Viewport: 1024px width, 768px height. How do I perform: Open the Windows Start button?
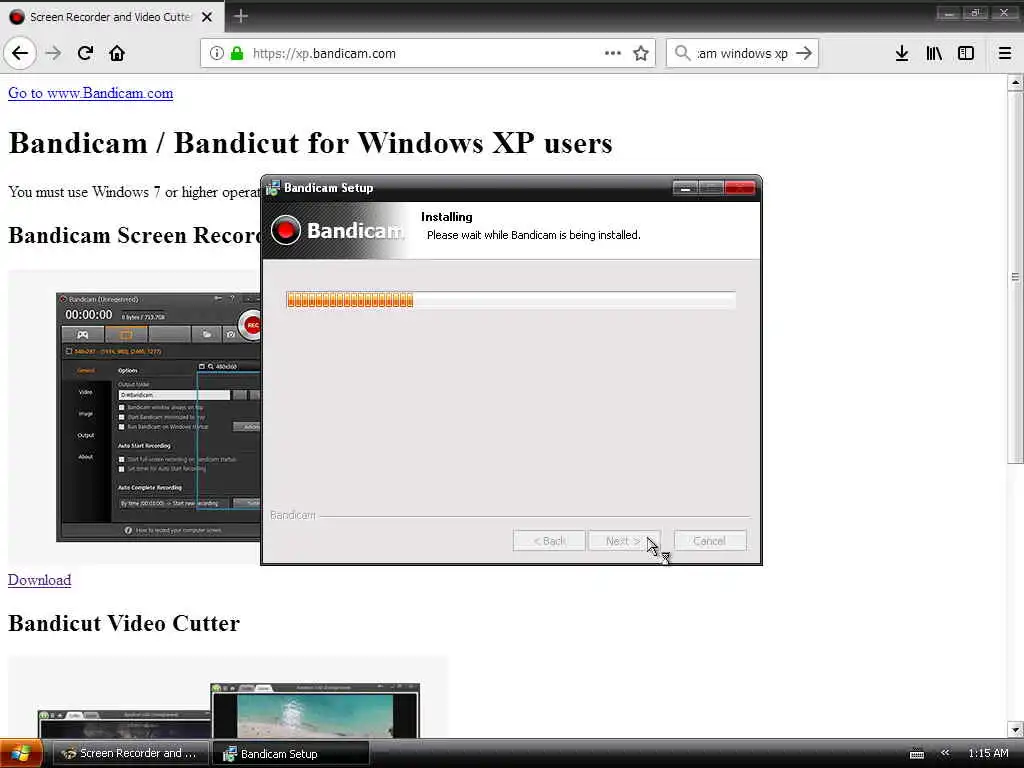pyautogui.click(x=21, y=753)
